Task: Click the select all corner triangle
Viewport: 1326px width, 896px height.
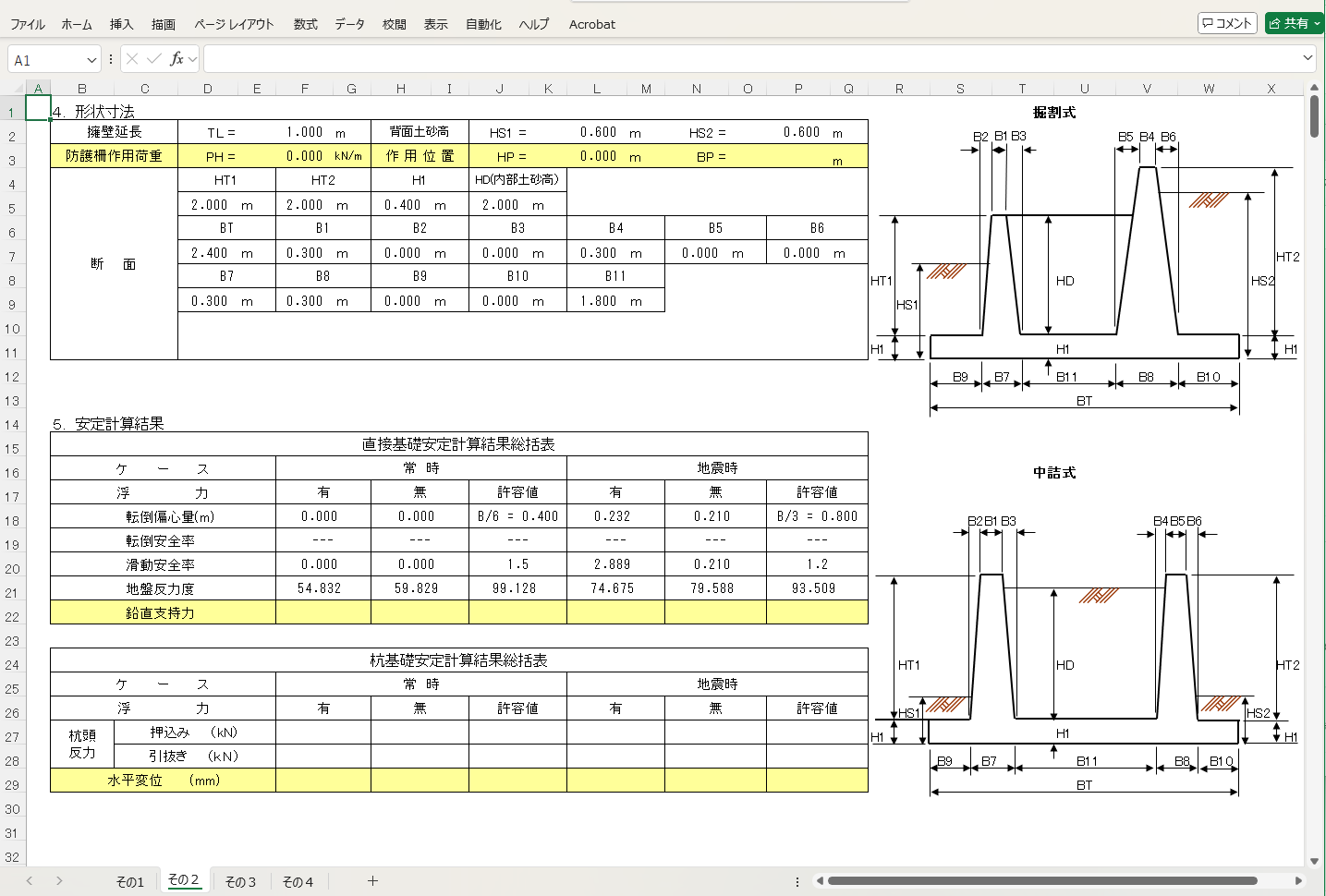Action: [13, 89]
